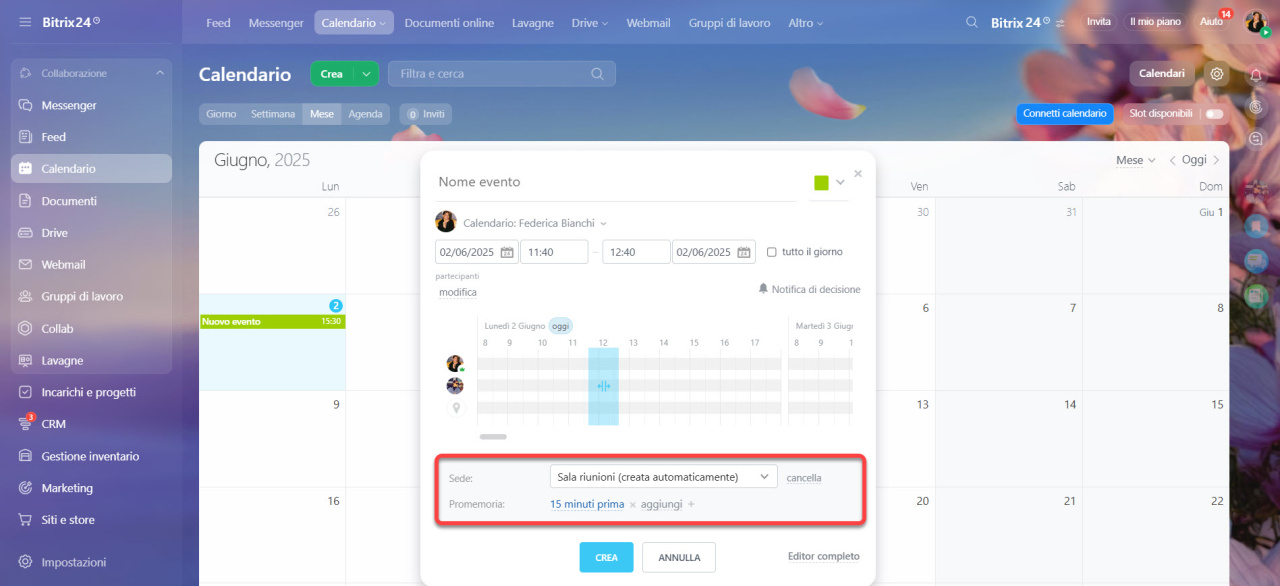The height and width of the screenshot is (586, 1280).
Task: Click the start date calendar picker icon
Action: click(x=507, y=252)
